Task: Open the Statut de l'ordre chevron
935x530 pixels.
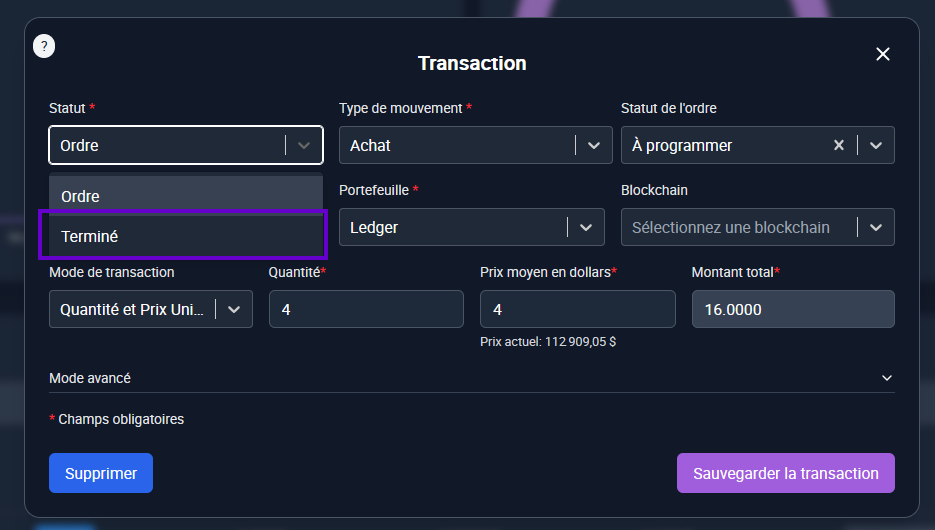Action: tap(876, 145)
